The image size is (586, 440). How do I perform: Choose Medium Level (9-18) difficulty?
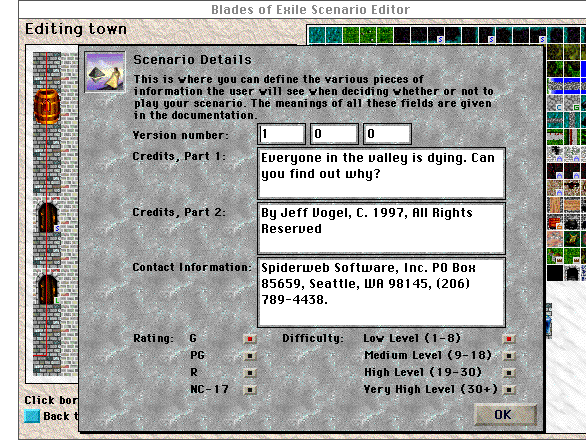pyautogui.click(x=509, y=356)
